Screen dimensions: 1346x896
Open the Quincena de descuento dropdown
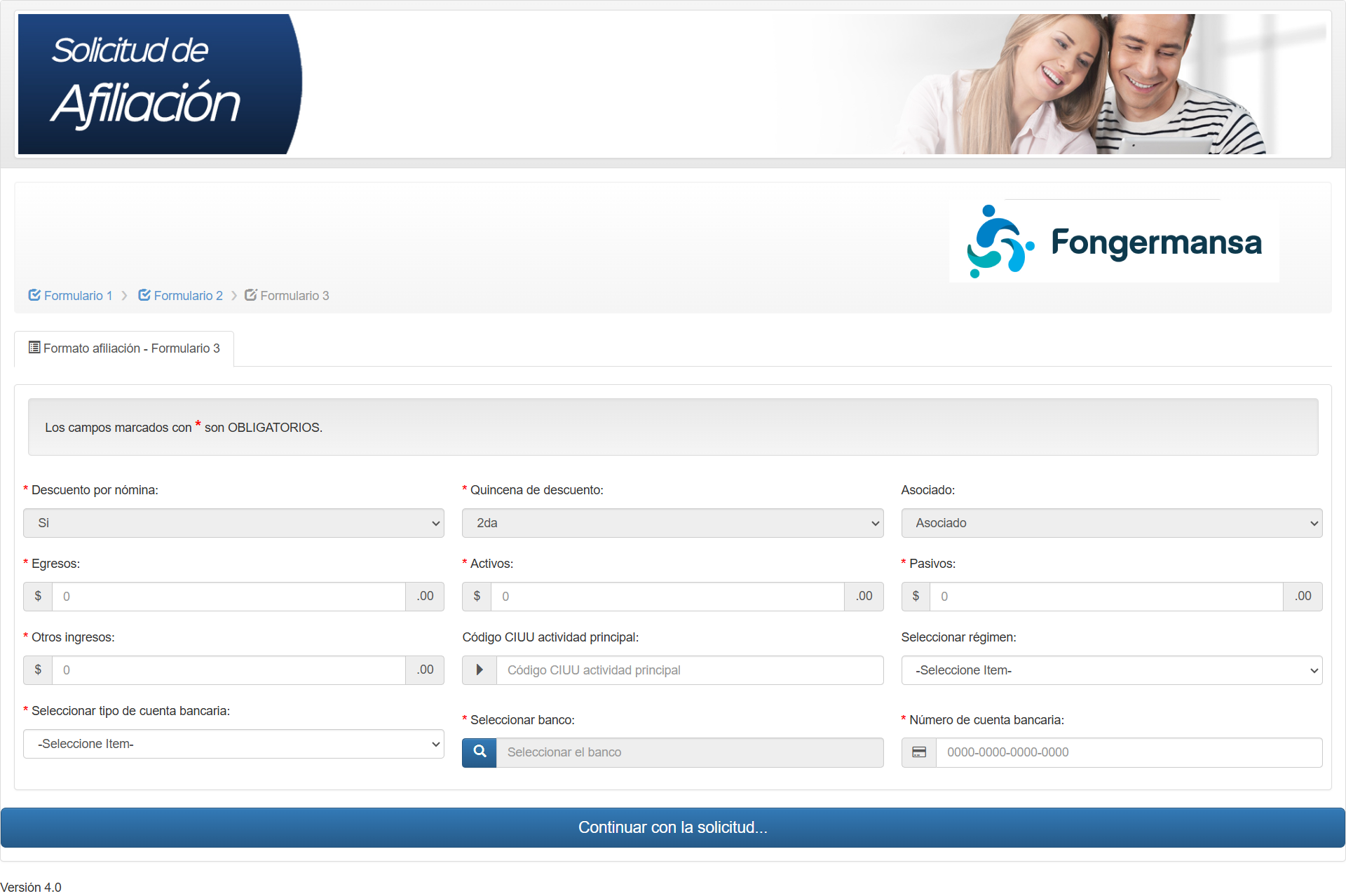pyautogui.click(x=672, y=523)
